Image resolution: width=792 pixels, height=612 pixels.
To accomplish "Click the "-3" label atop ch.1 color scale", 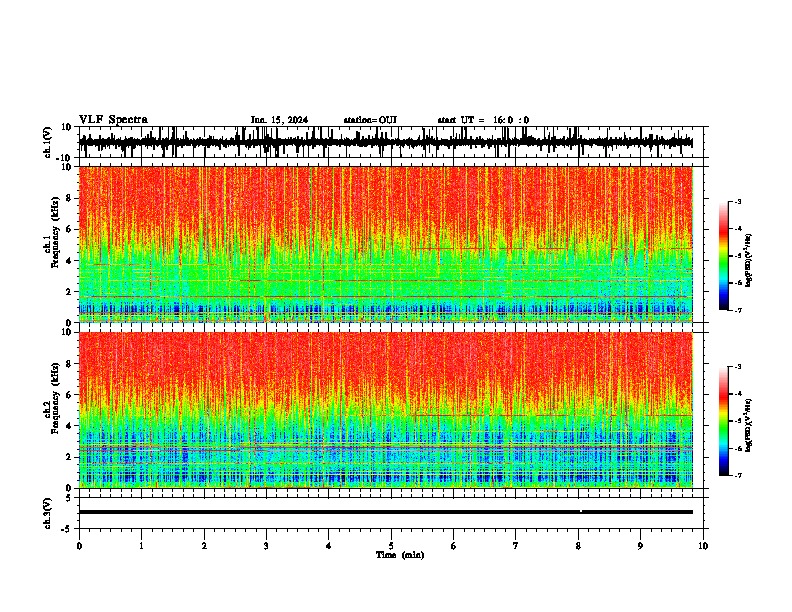I will pyautogui.click(x=738, y=202).
